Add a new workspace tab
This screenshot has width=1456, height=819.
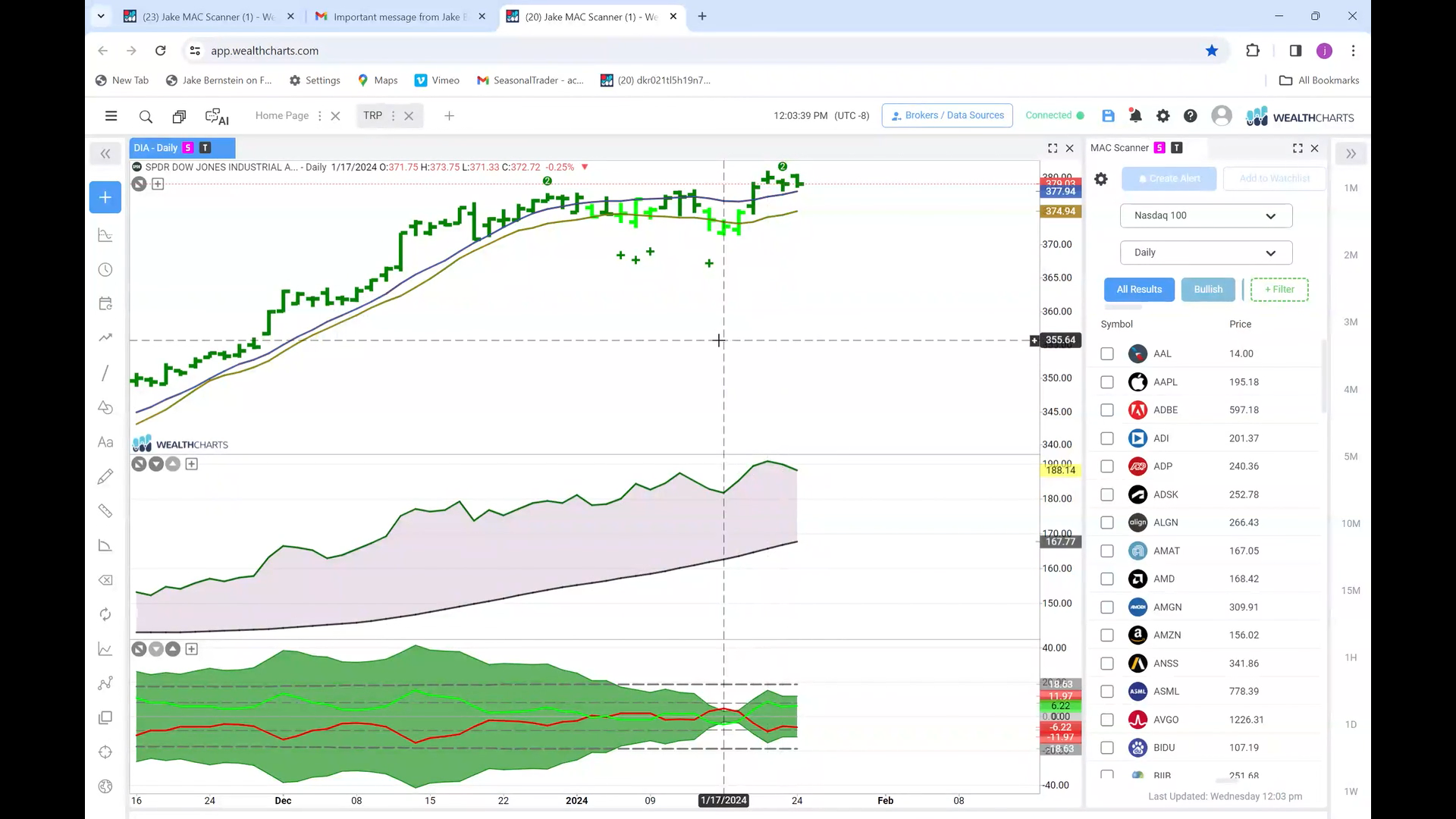449,116
